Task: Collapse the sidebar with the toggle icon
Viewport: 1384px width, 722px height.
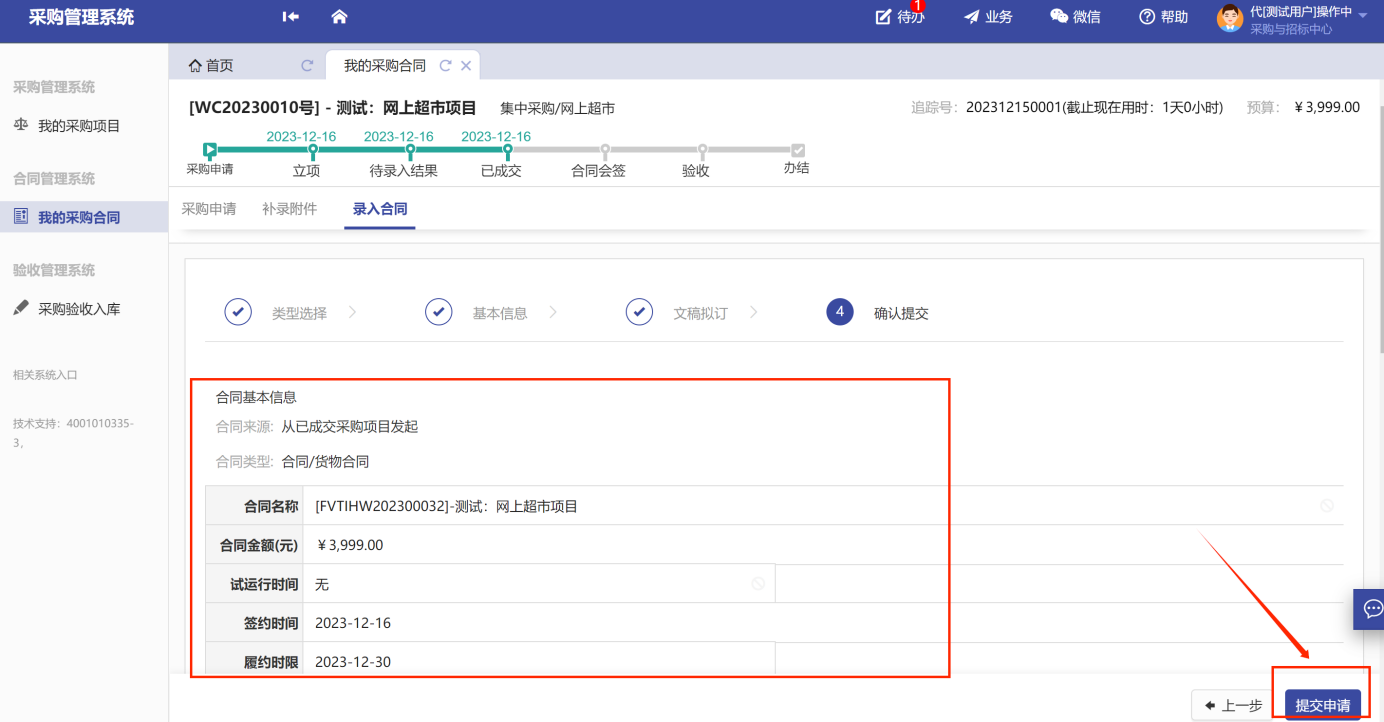Action: [x=291, y=17]
